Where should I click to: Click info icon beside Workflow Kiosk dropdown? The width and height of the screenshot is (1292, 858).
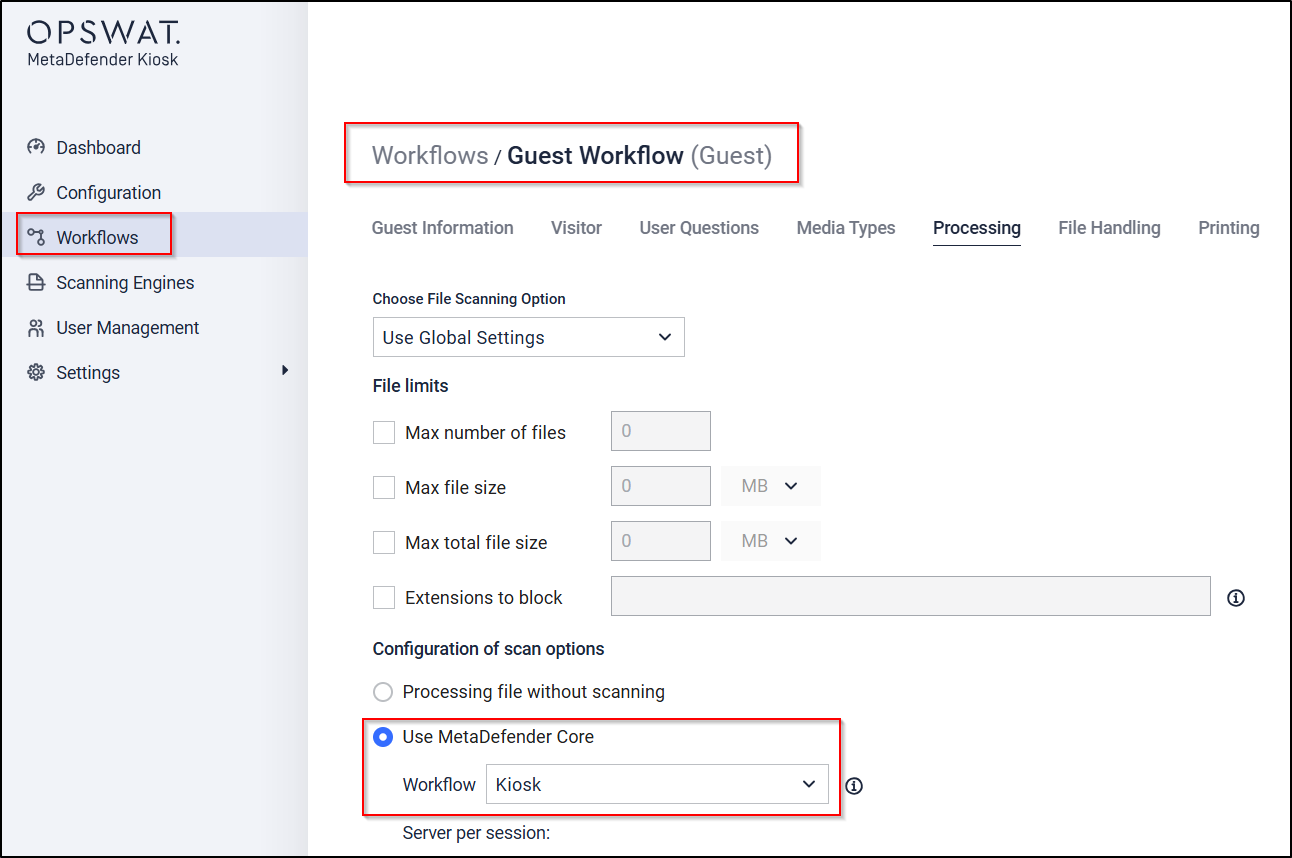[854, 785]
